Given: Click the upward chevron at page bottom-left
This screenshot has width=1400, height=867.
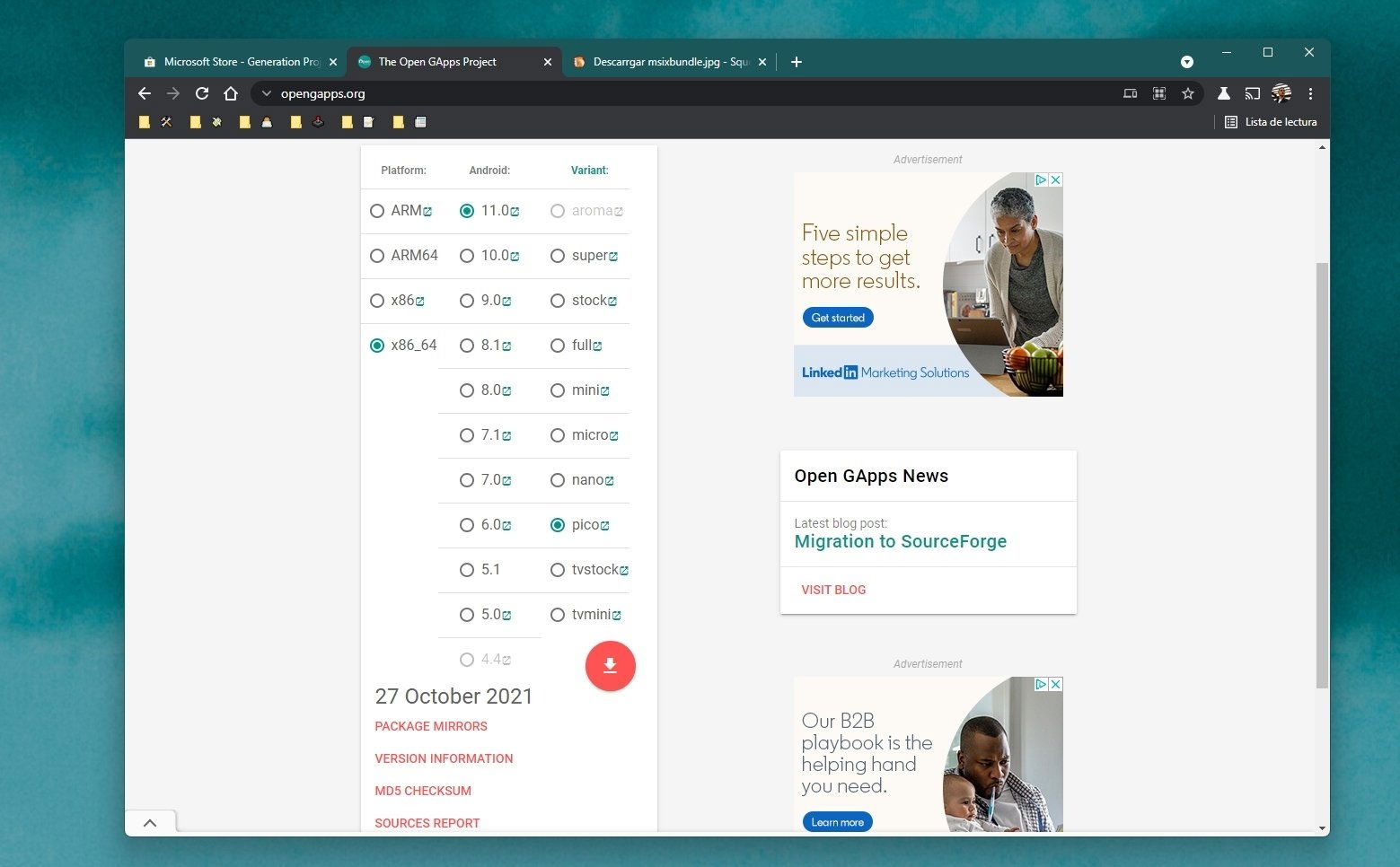Looking at the screenshot, I should (x=150, y=822).
